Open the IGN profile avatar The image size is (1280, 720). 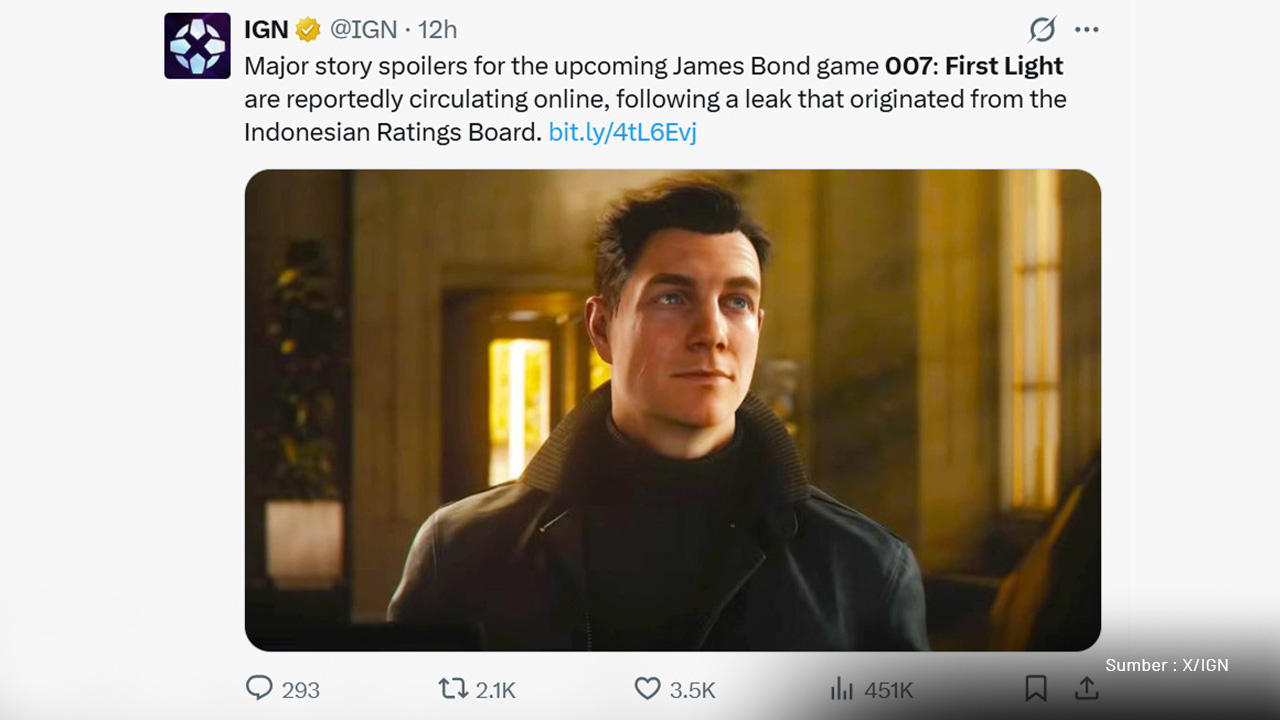point(197,46)
